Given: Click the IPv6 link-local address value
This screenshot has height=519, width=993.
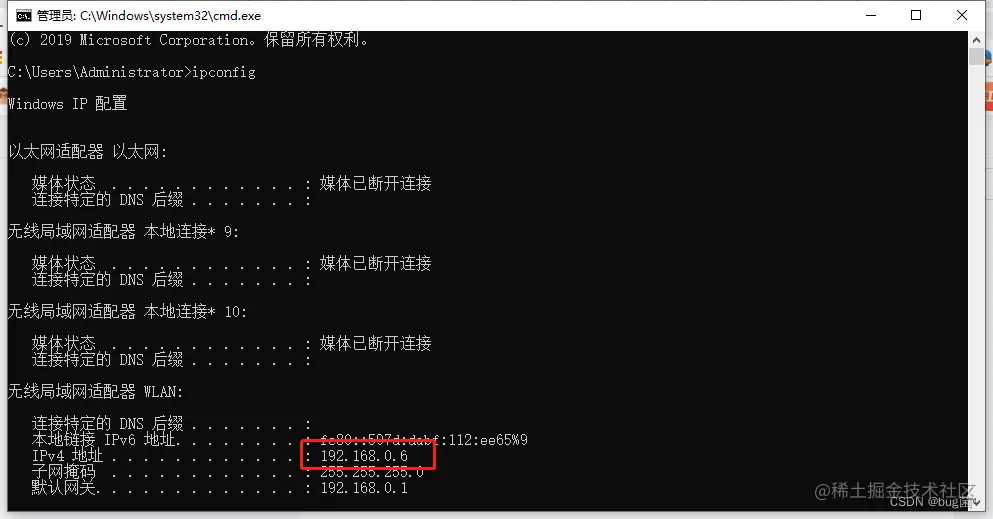Looking at the screenshot, I should pyautogui.click(x=424, y=440).
